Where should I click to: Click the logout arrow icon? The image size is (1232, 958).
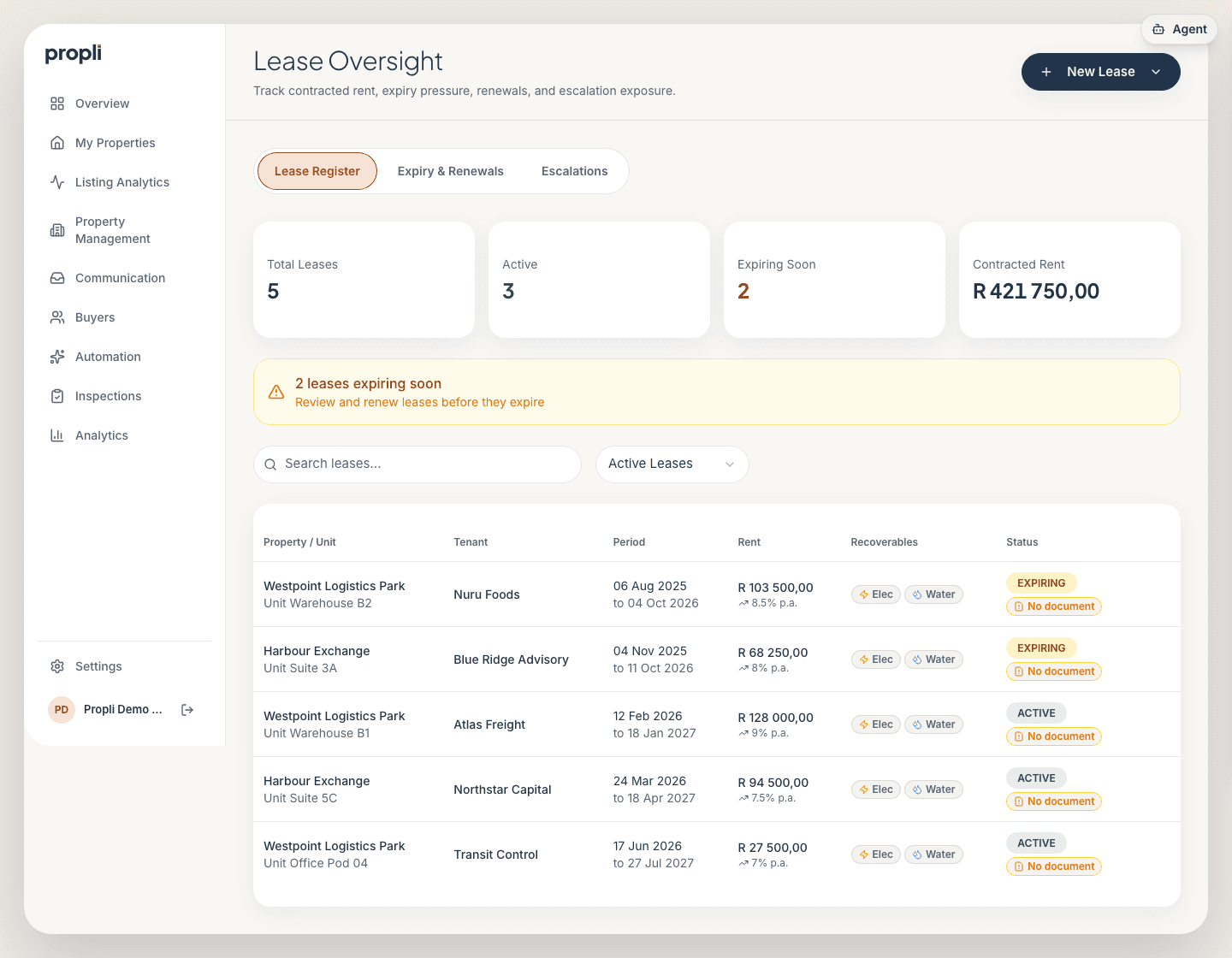(x=187, y=710)
